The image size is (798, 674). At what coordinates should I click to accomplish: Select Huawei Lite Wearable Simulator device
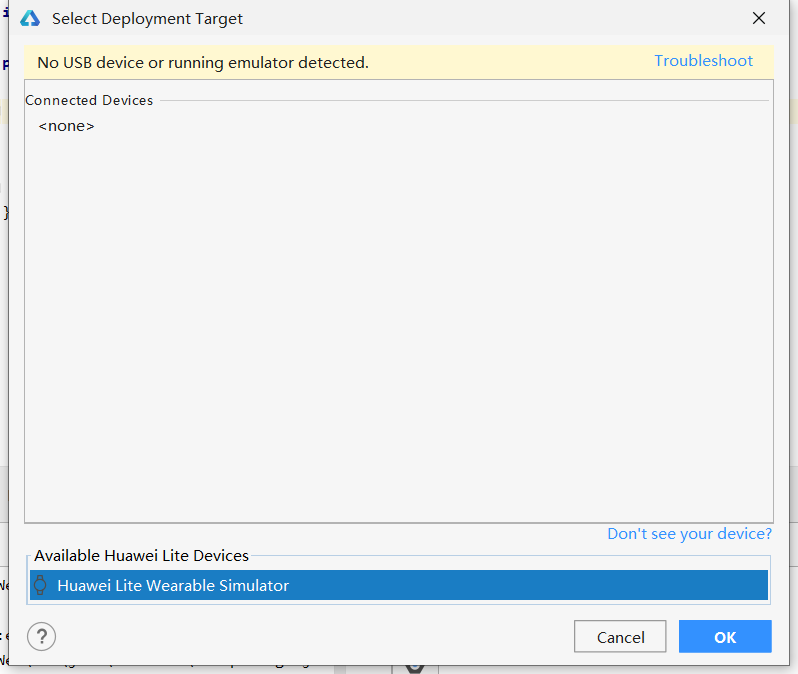399,585
